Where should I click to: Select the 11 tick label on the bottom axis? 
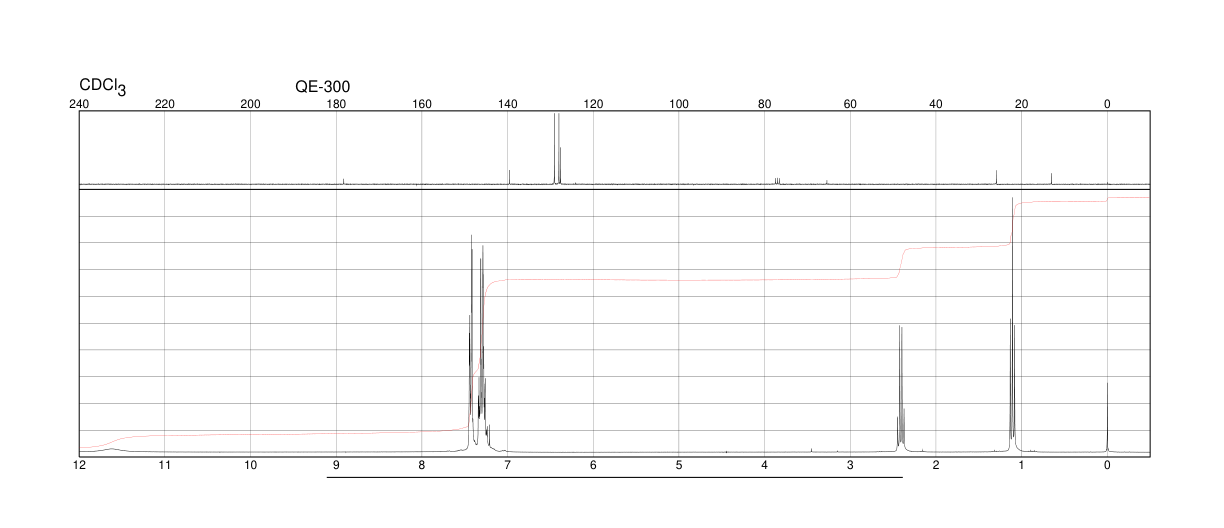(165, 466)
